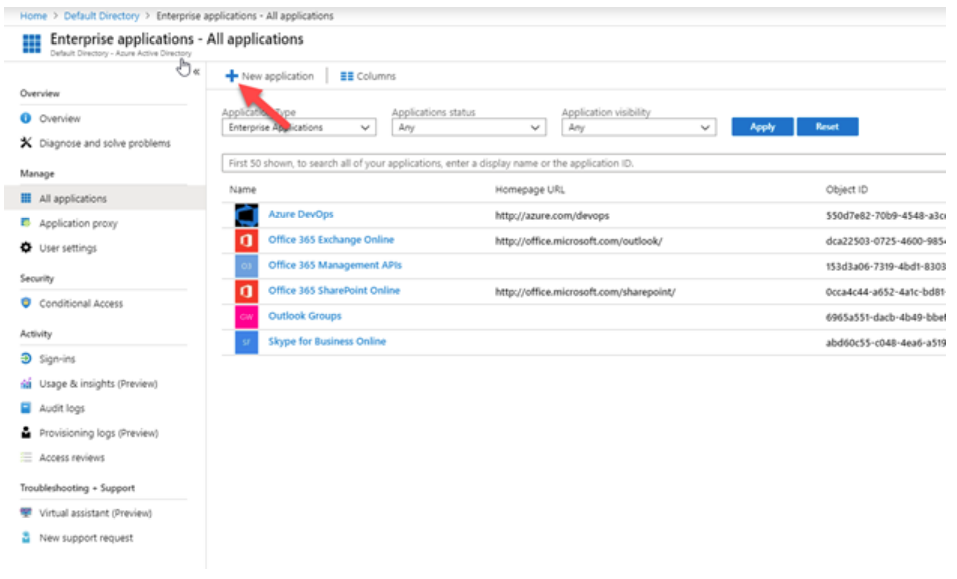Screen dimensions: 957x579
Task: Select Overview in the sidebar menu
Action: 60,118
